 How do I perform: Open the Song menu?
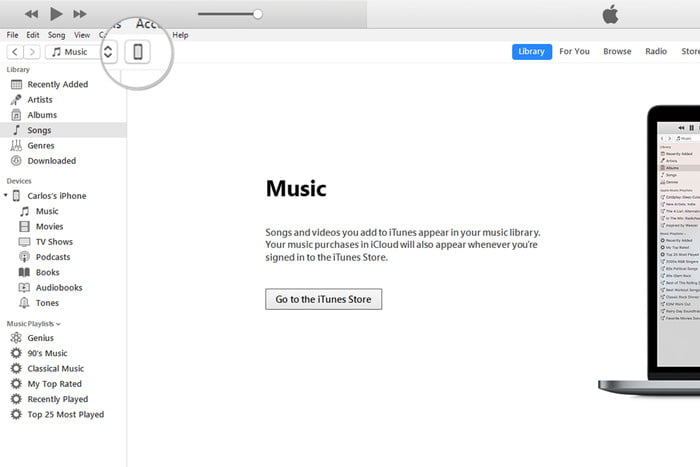tap(56, 35)
